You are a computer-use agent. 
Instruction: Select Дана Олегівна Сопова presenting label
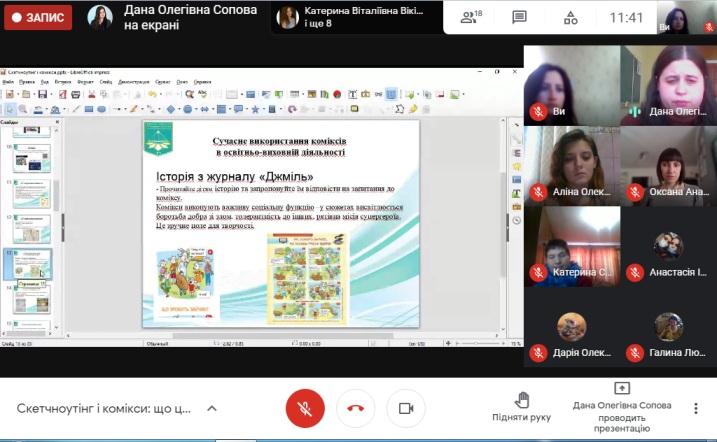click(x=190, y=17)
